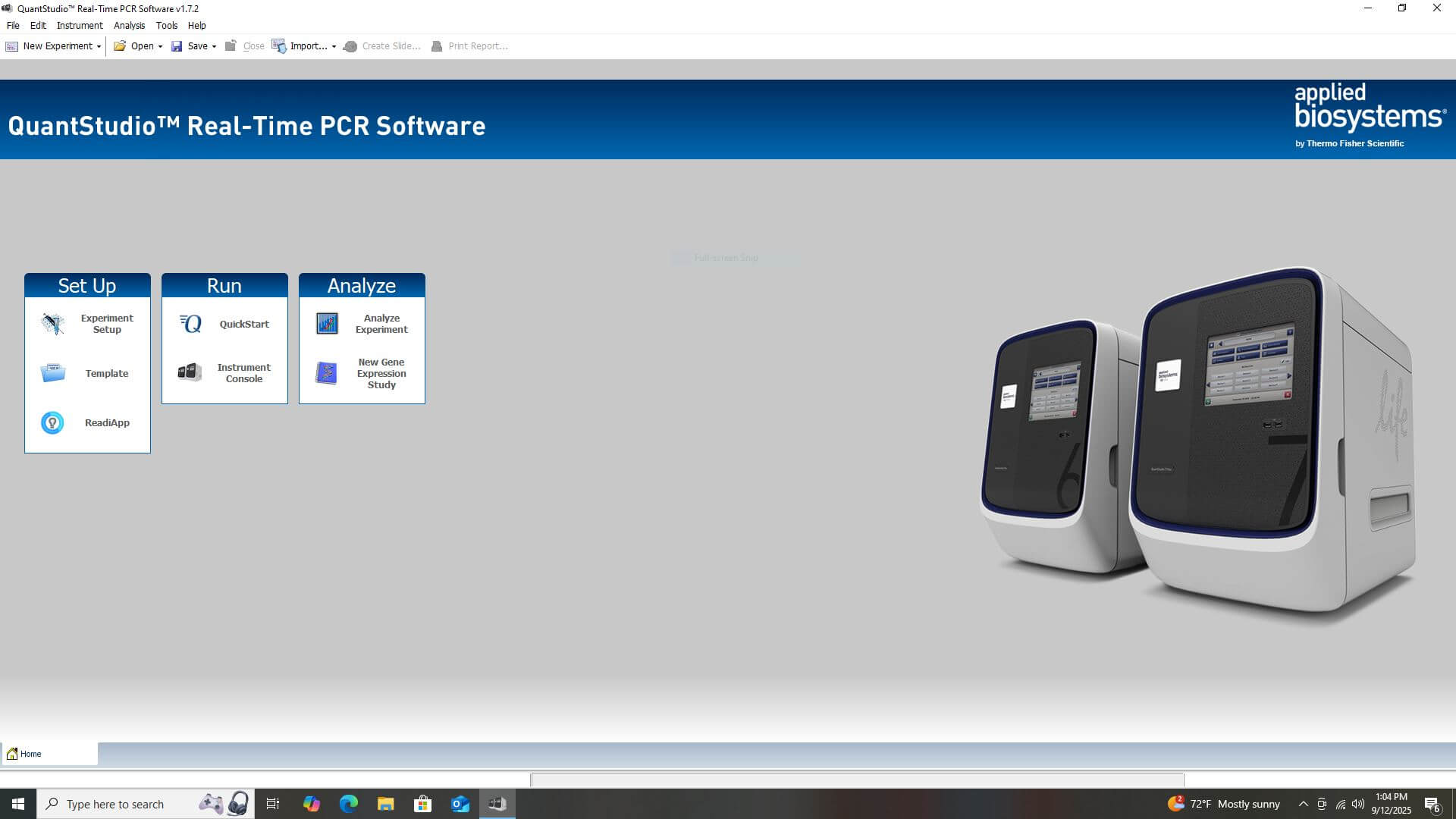Expand the Import dropdown arrow
Image resolution: width=1456 pixels, height=819 pixels.
click(x=334, y=47)
